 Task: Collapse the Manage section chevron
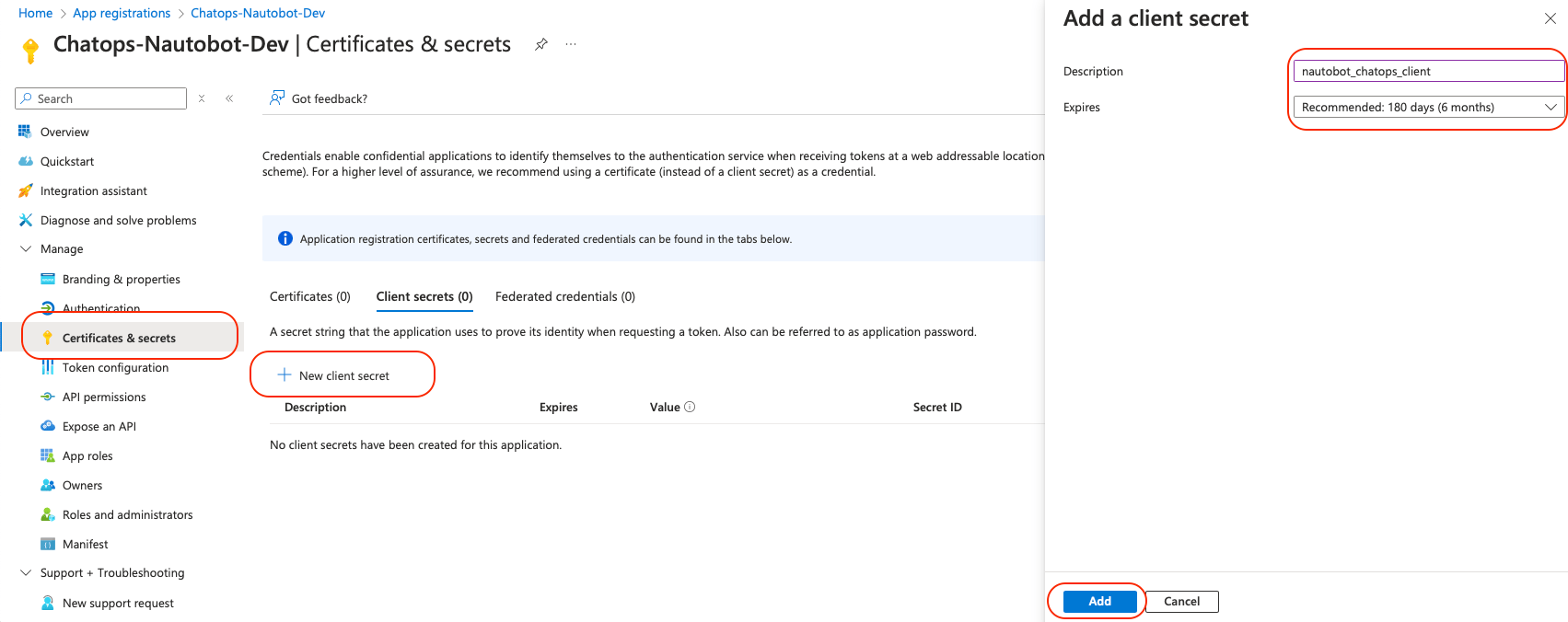click(x=25, y=248)
